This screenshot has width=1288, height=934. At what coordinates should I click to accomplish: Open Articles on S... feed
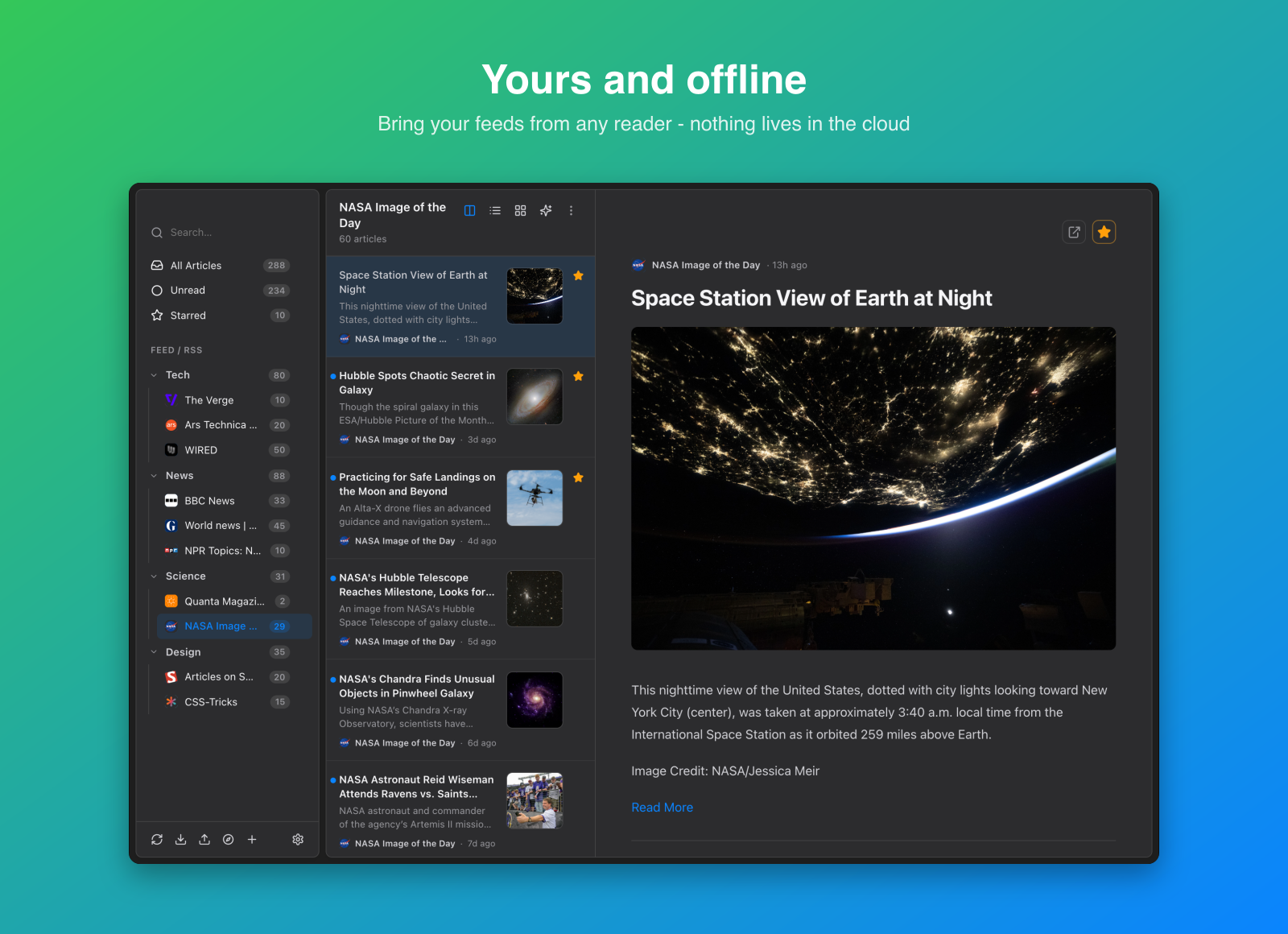click(x=234, y=677)
